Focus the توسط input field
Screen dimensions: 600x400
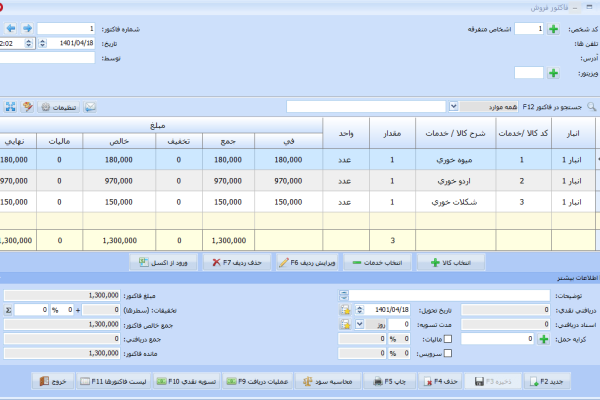point(47,58)
